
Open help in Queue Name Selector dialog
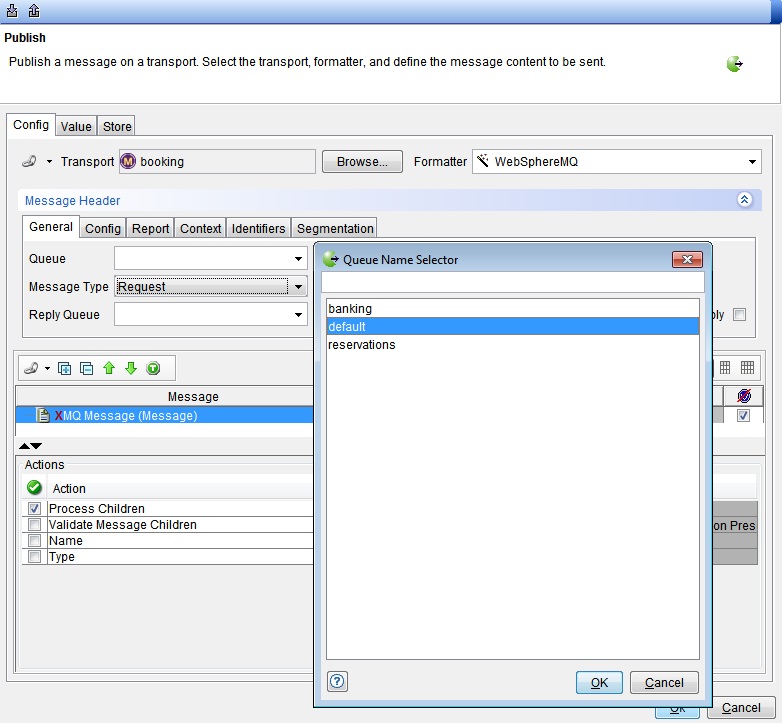[x=338, y=682]
